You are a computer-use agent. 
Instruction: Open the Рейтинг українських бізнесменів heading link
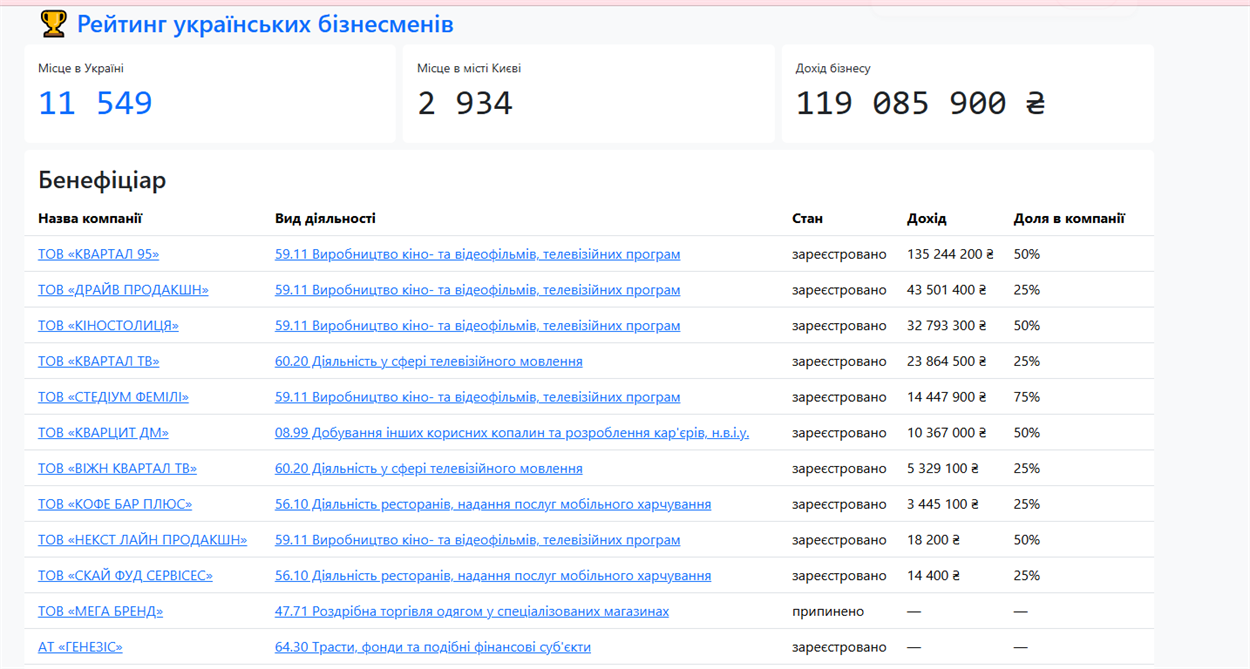point(265,24)
